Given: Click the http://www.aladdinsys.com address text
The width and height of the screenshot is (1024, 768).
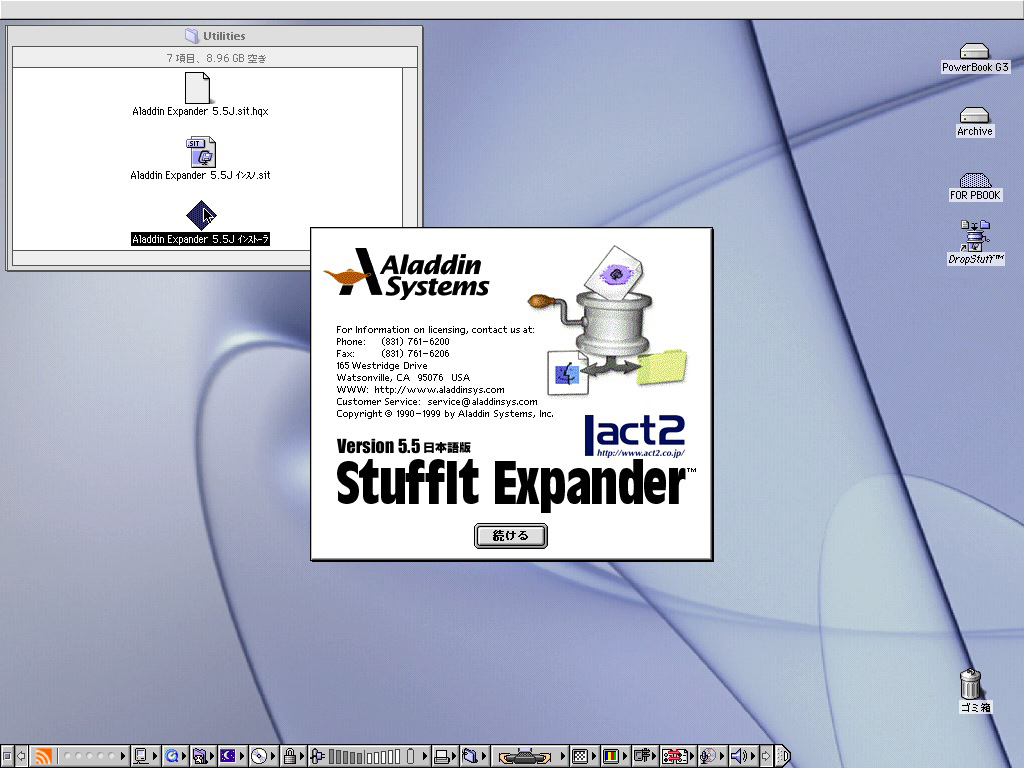Looking at the screenshot, I should coord(439,390).
